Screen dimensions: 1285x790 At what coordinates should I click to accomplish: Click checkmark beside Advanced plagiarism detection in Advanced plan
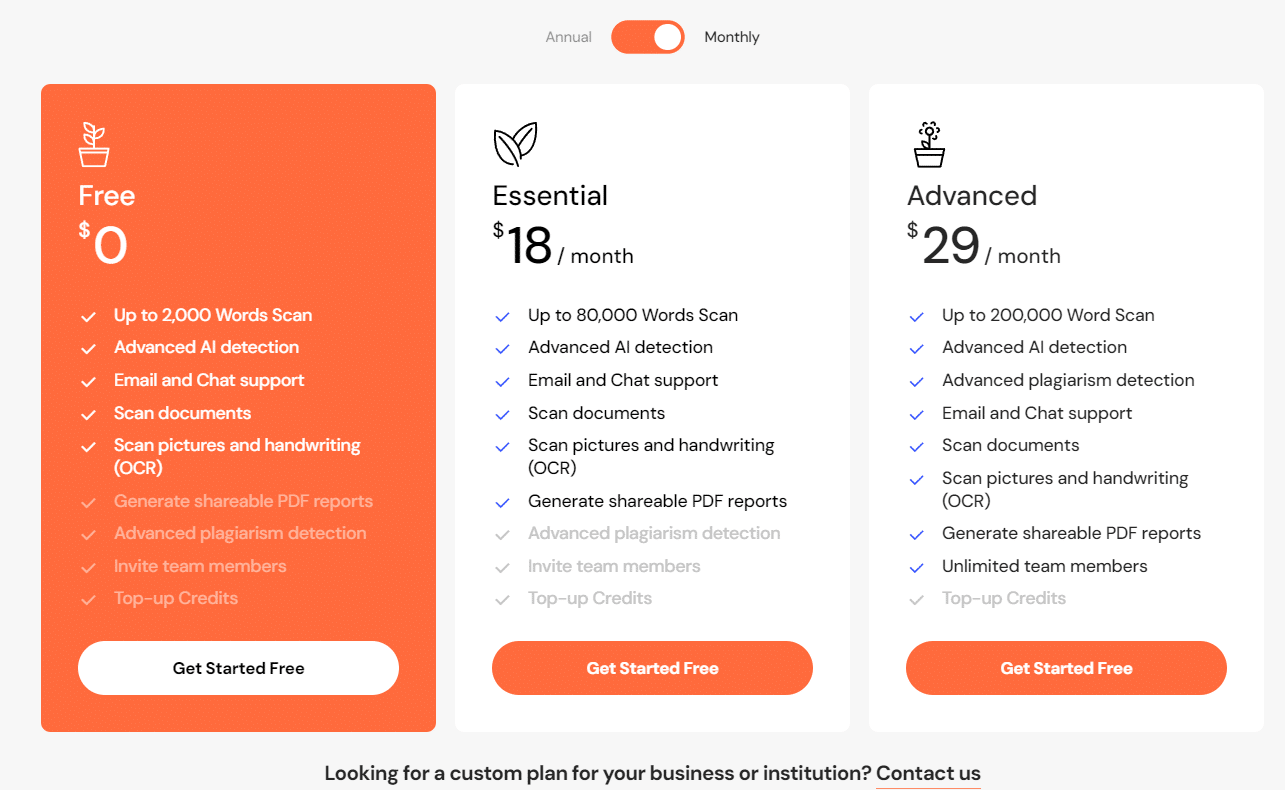pos(917,381)
